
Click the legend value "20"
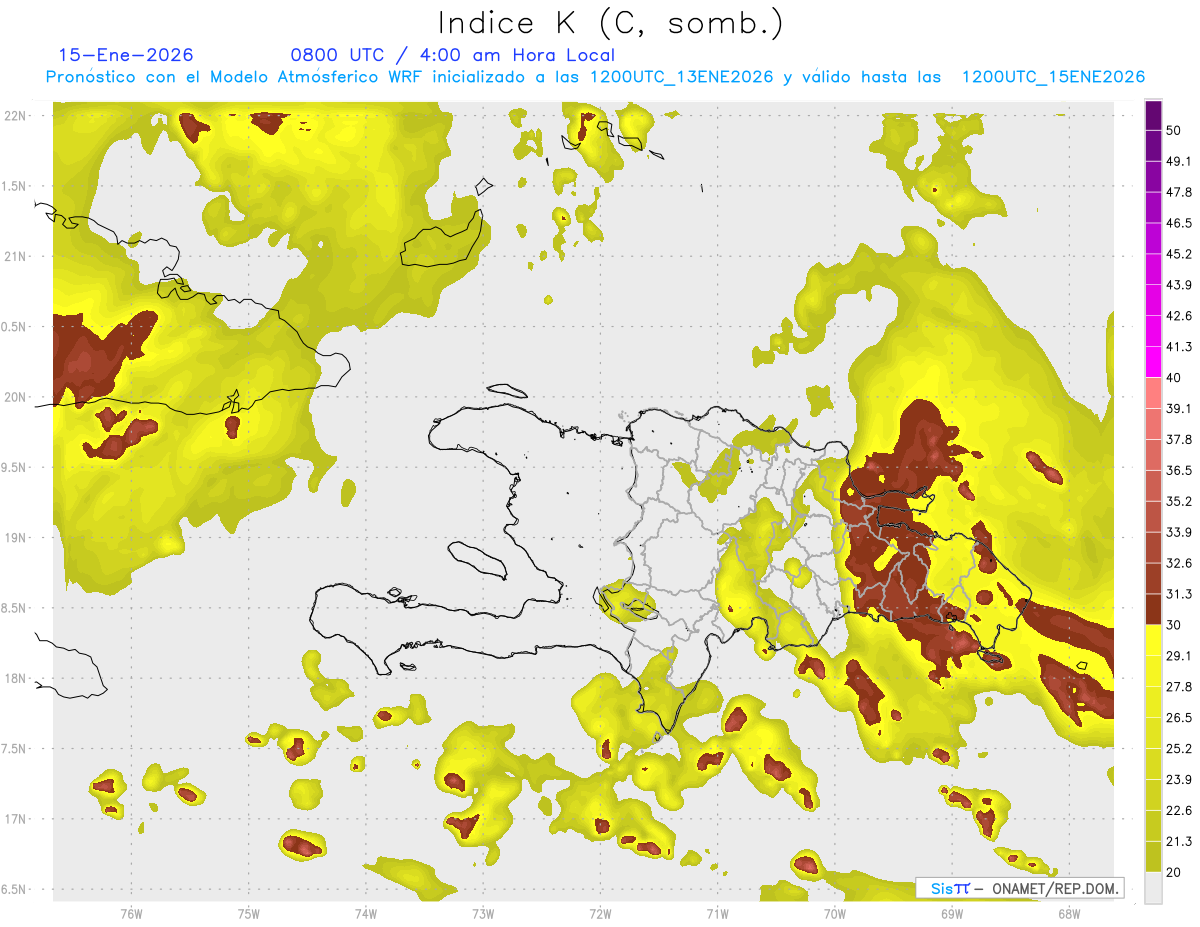pyautogui.click(x=1175, y=872)
